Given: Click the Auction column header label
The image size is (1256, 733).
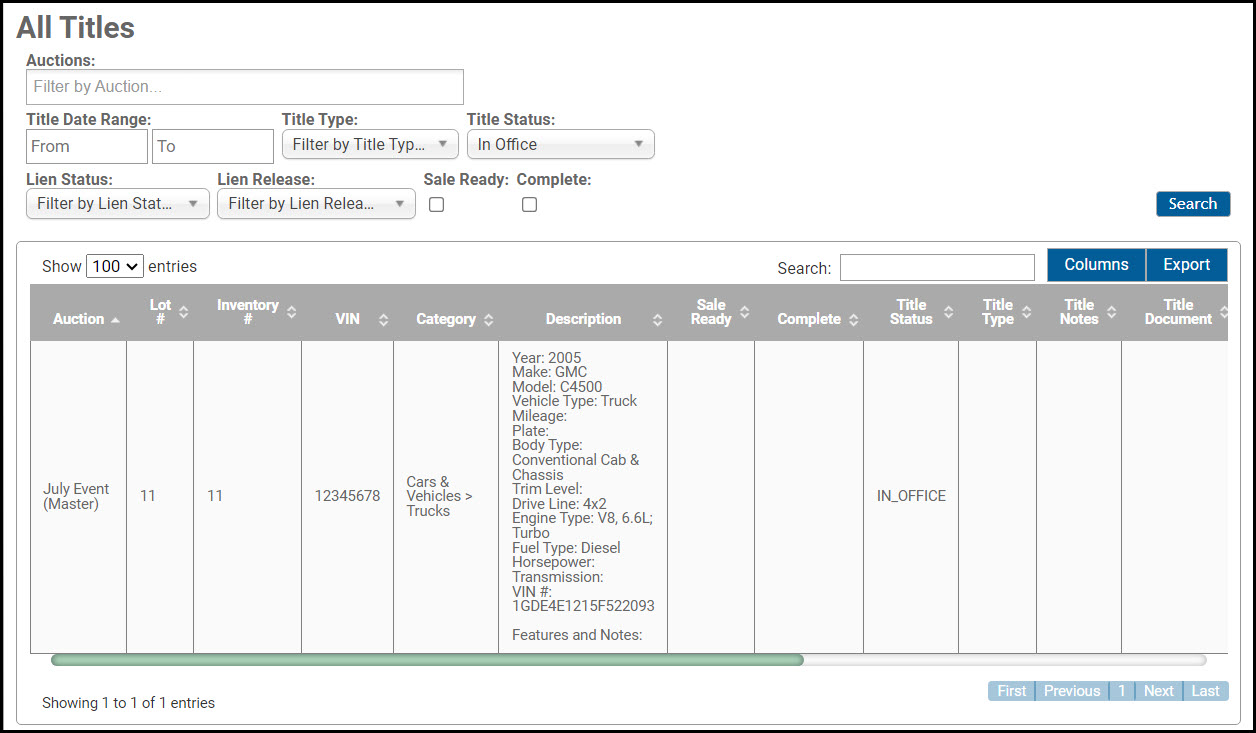Looking at the screenshot, I should pos(79,319).
